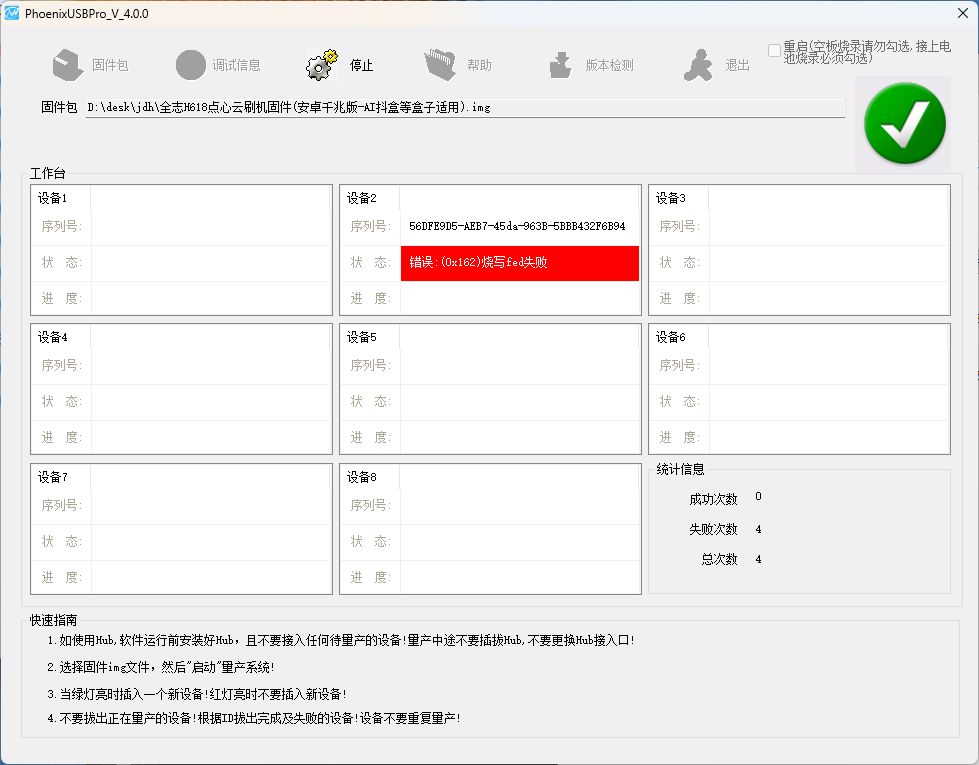Viewport: 979px width, 765px height.
Task: Close the PhoenixUSBPro window
Action: [963, 13]
